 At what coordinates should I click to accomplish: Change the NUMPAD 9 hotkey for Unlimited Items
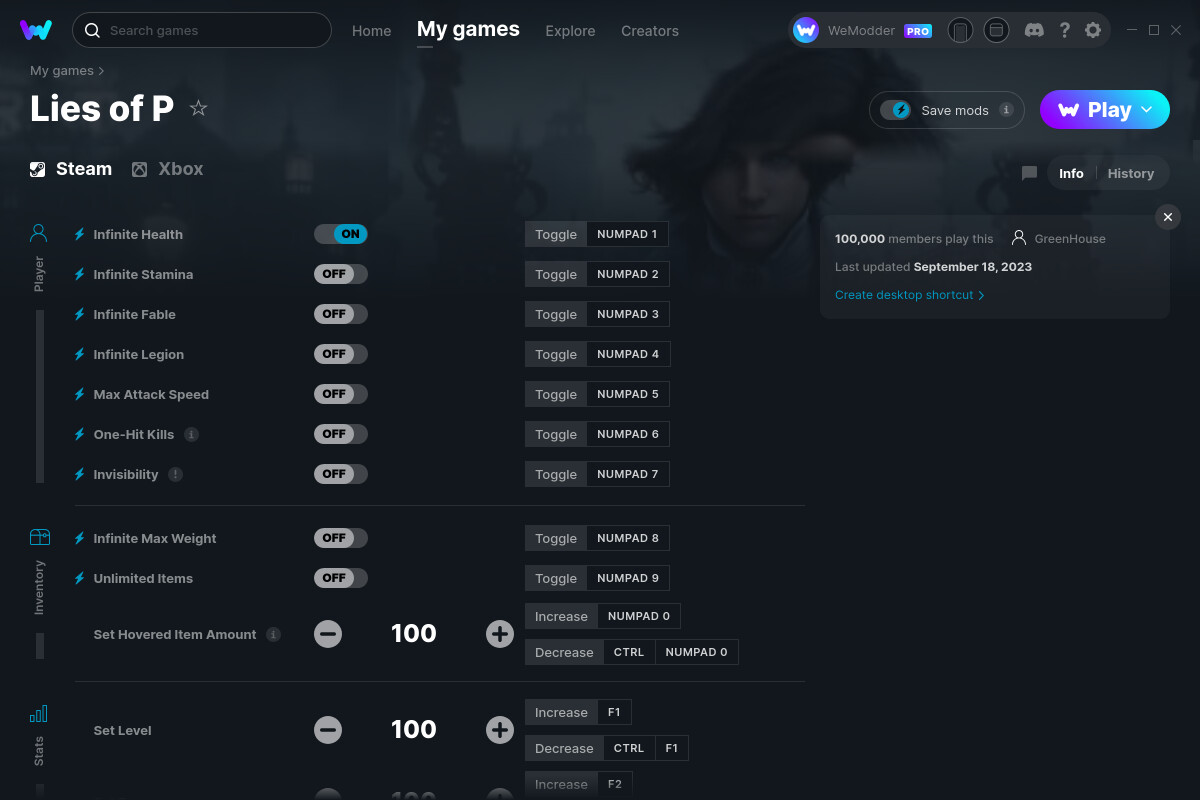(x=628, y=578)
